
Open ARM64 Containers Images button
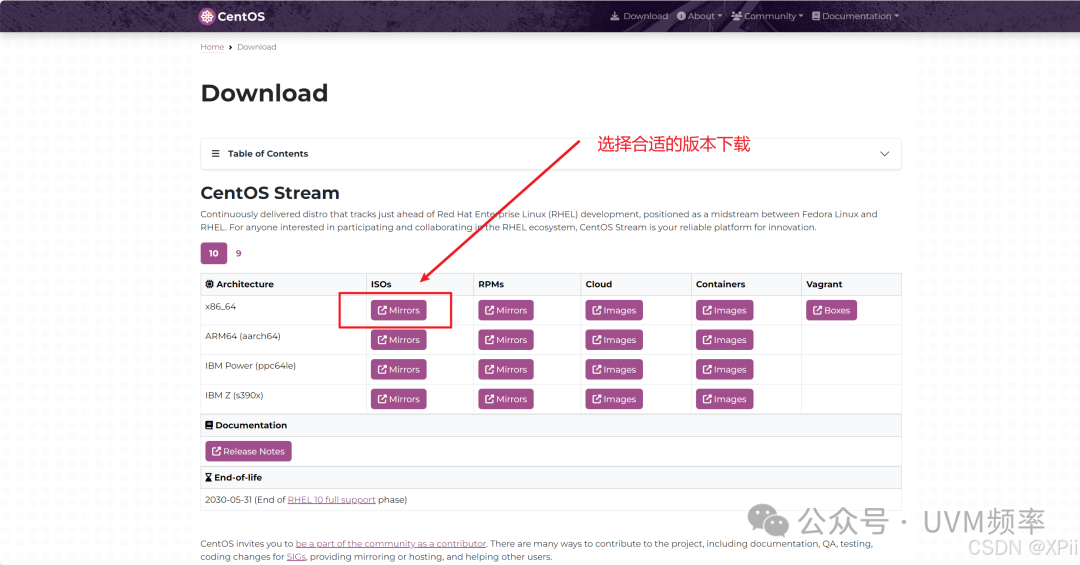724,340
